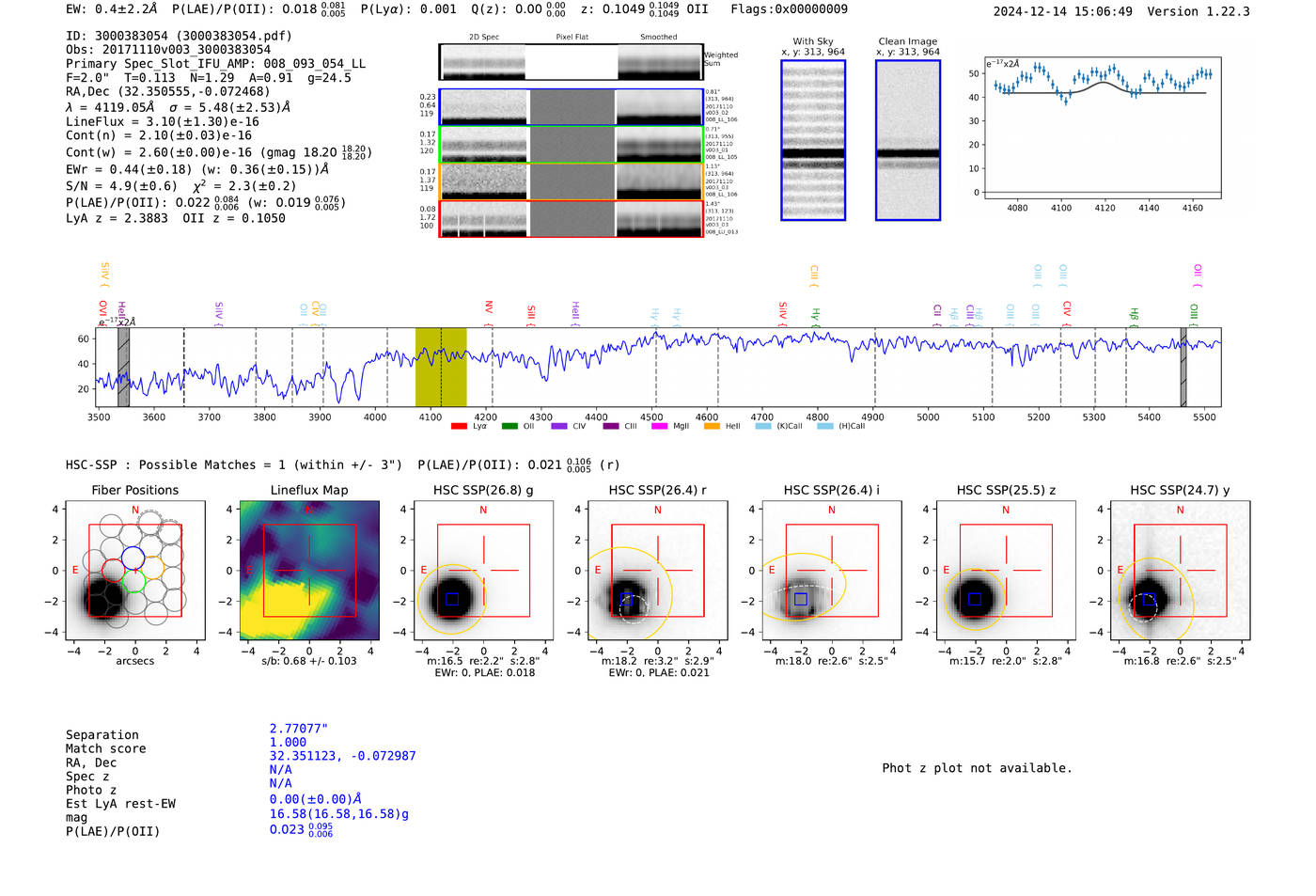1316x896 pixels.
Task: Click the Phot z plot not available text
Action: (977, 768)
